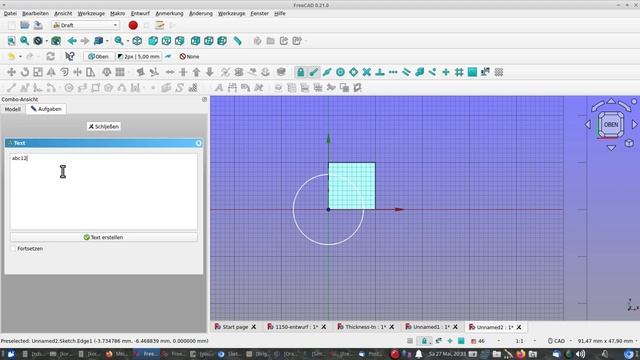
Task: Open the Bearbeiten menu
Action: click(36, 13)
